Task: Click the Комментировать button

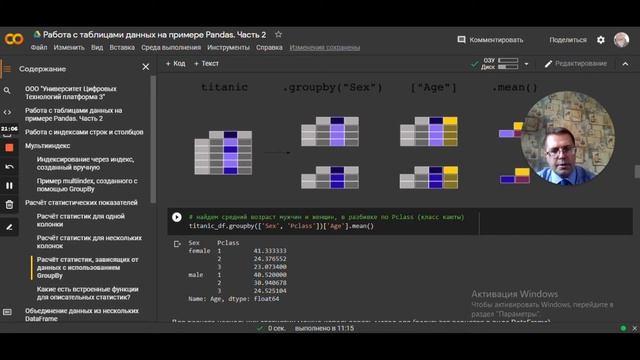Action: [x=490, y=40]
